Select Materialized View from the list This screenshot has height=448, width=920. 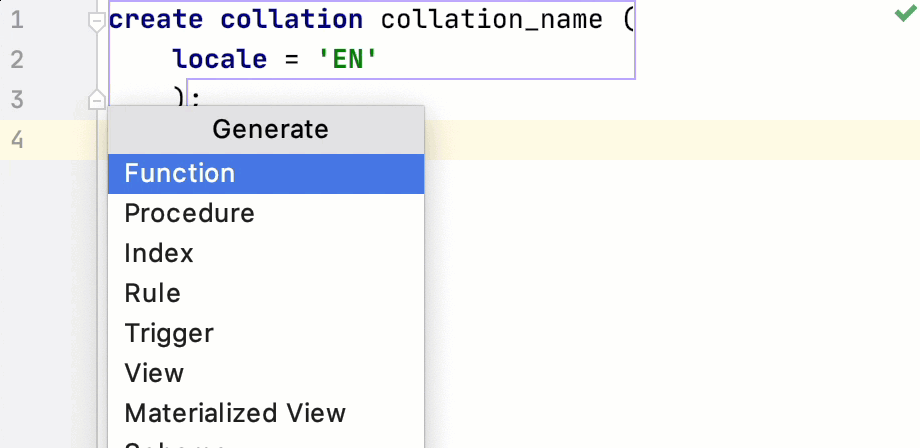pos(235,413)
